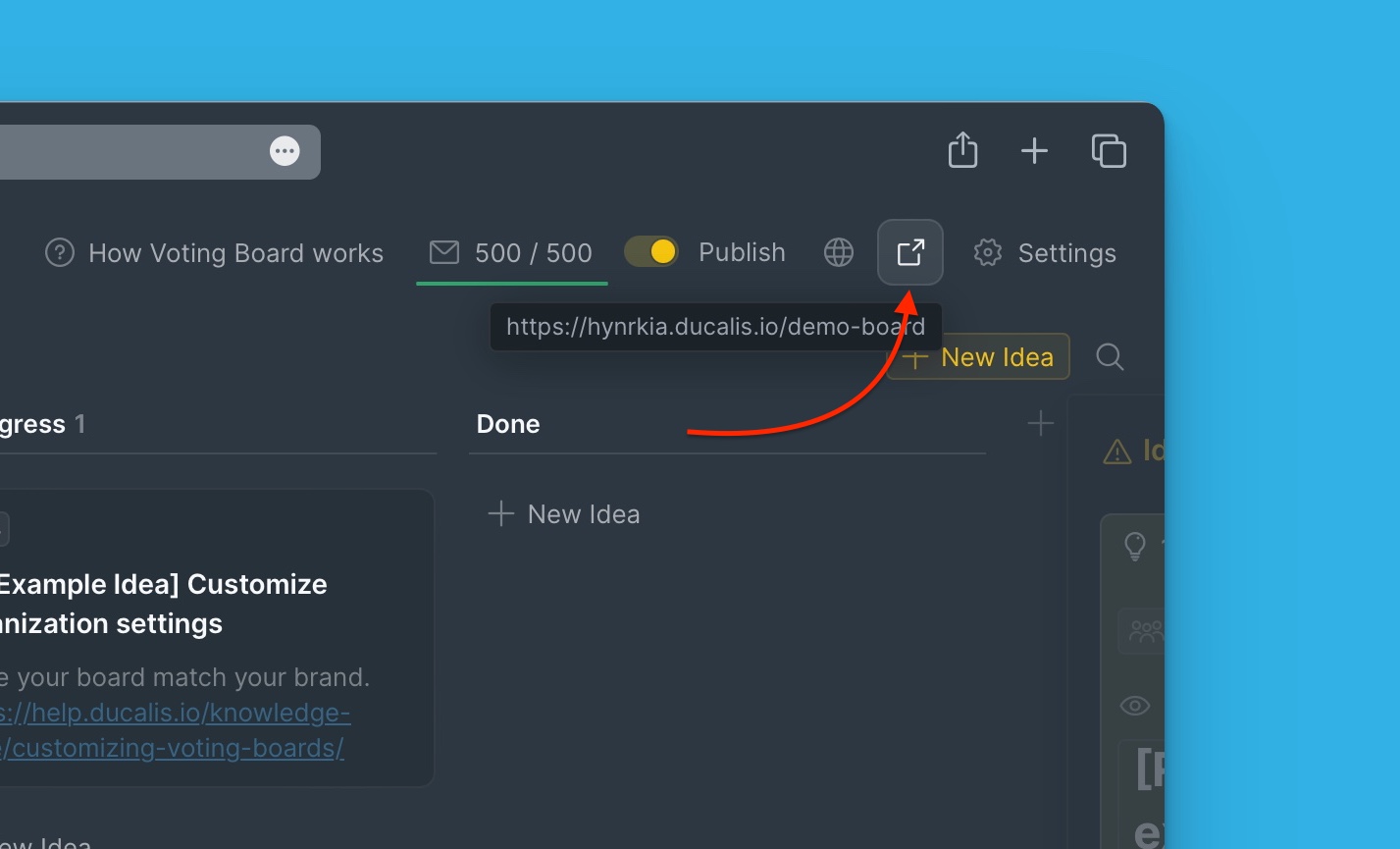Open the ellipsis menu in the address bar

click(x=285, y=150)
